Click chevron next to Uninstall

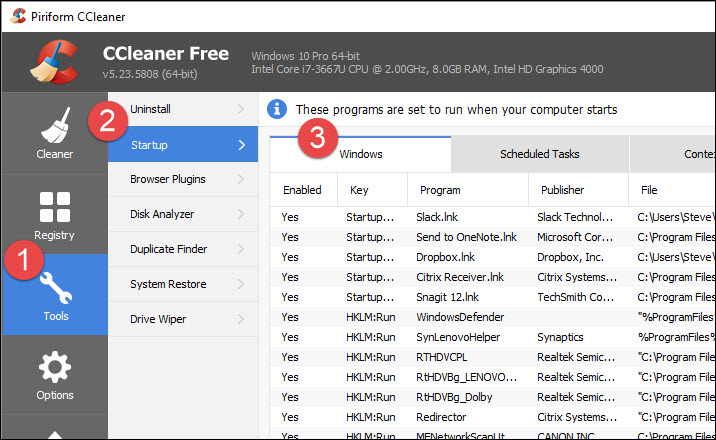241,109
